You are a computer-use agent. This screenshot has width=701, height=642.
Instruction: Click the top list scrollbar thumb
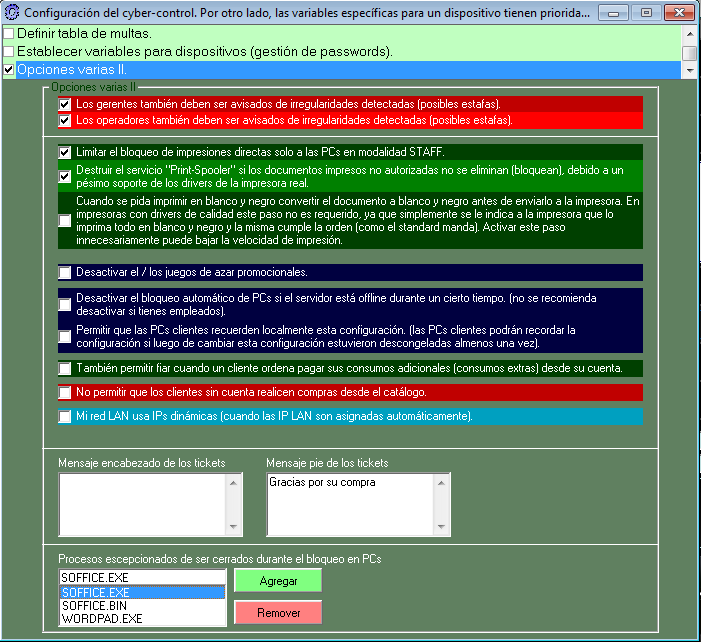click(690, 53)
